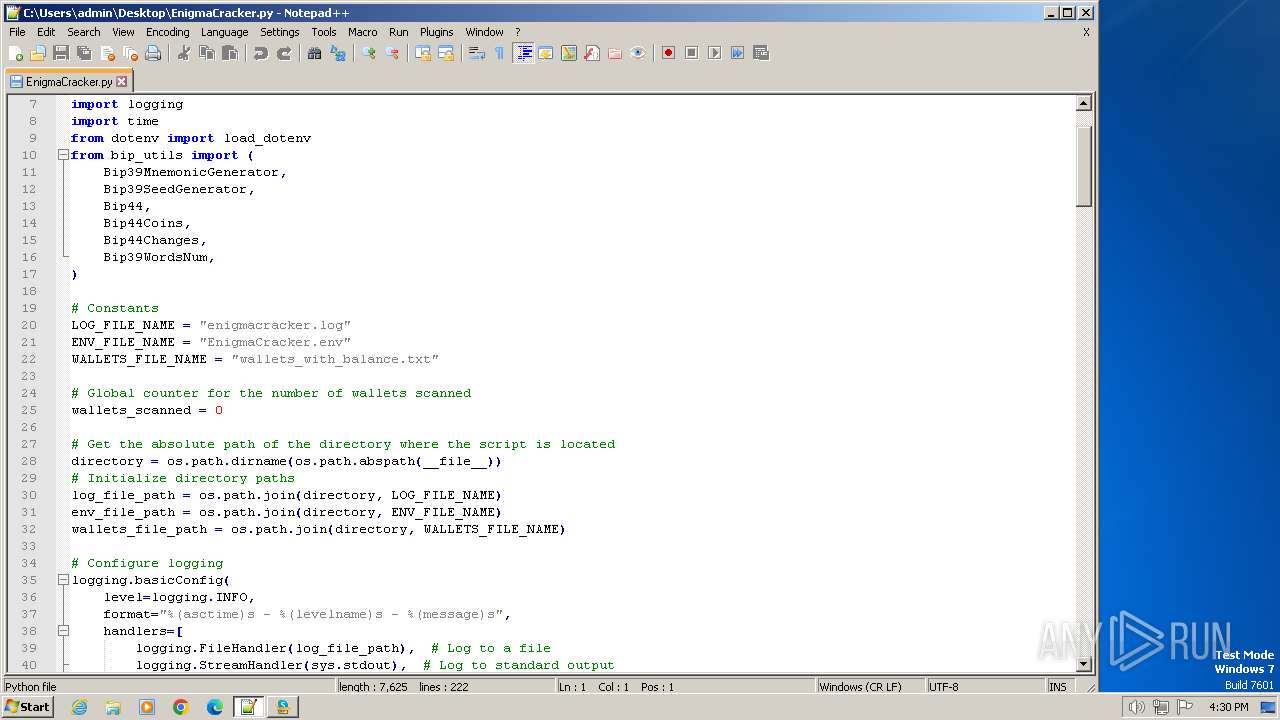The height and width of the screenshot is (720, 1280).
Task: Toggle the monitoring eye icon
Action: 638,53
